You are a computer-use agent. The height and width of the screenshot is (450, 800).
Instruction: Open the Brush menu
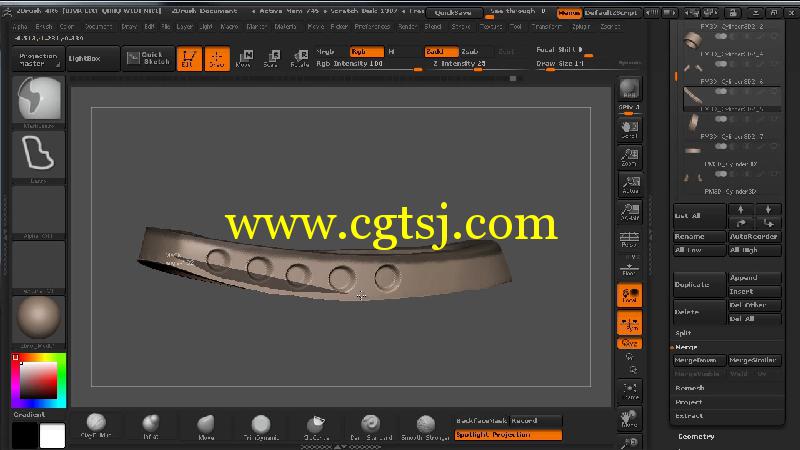pyautogui.click(x=44, y=27)
